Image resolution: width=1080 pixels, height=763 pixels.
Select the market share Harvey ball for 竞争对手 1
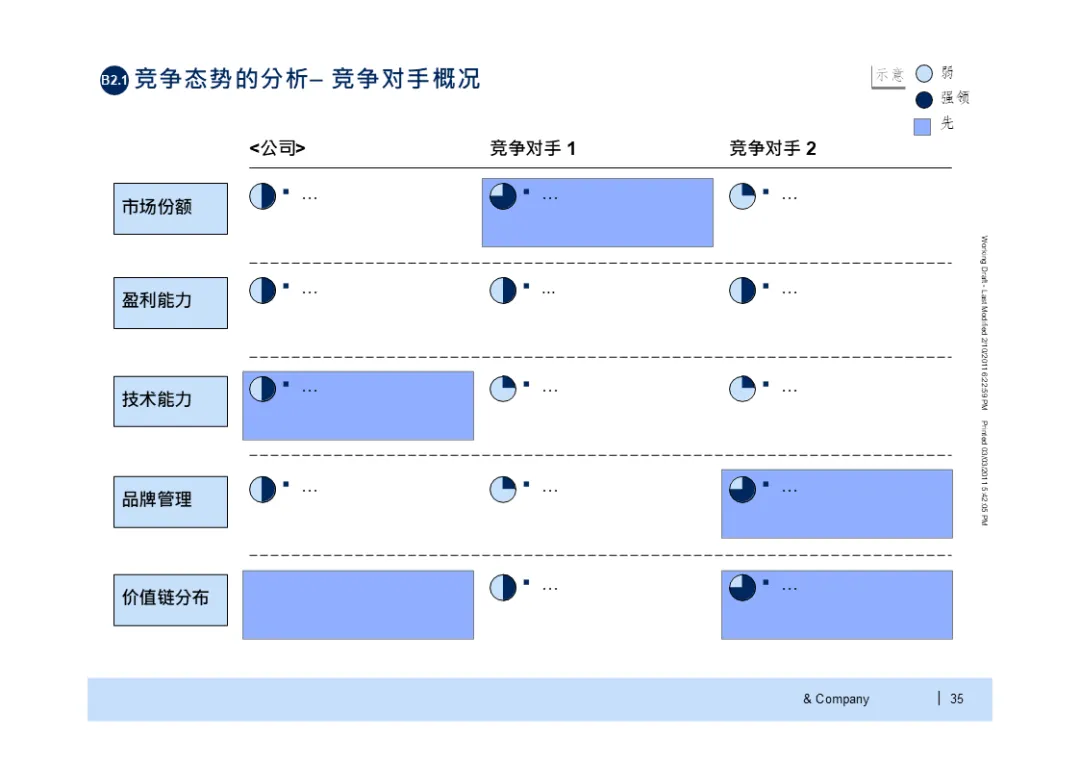(x=503, y=196)
